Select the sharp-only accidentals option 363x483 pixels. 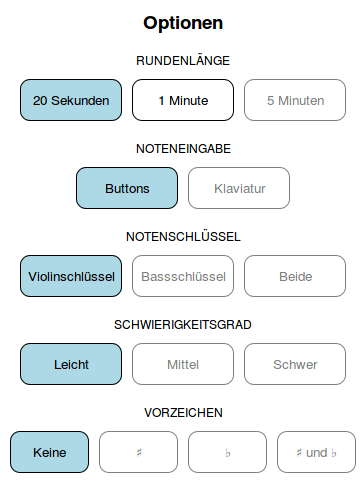pyautogui.click(x=138, y=452)
